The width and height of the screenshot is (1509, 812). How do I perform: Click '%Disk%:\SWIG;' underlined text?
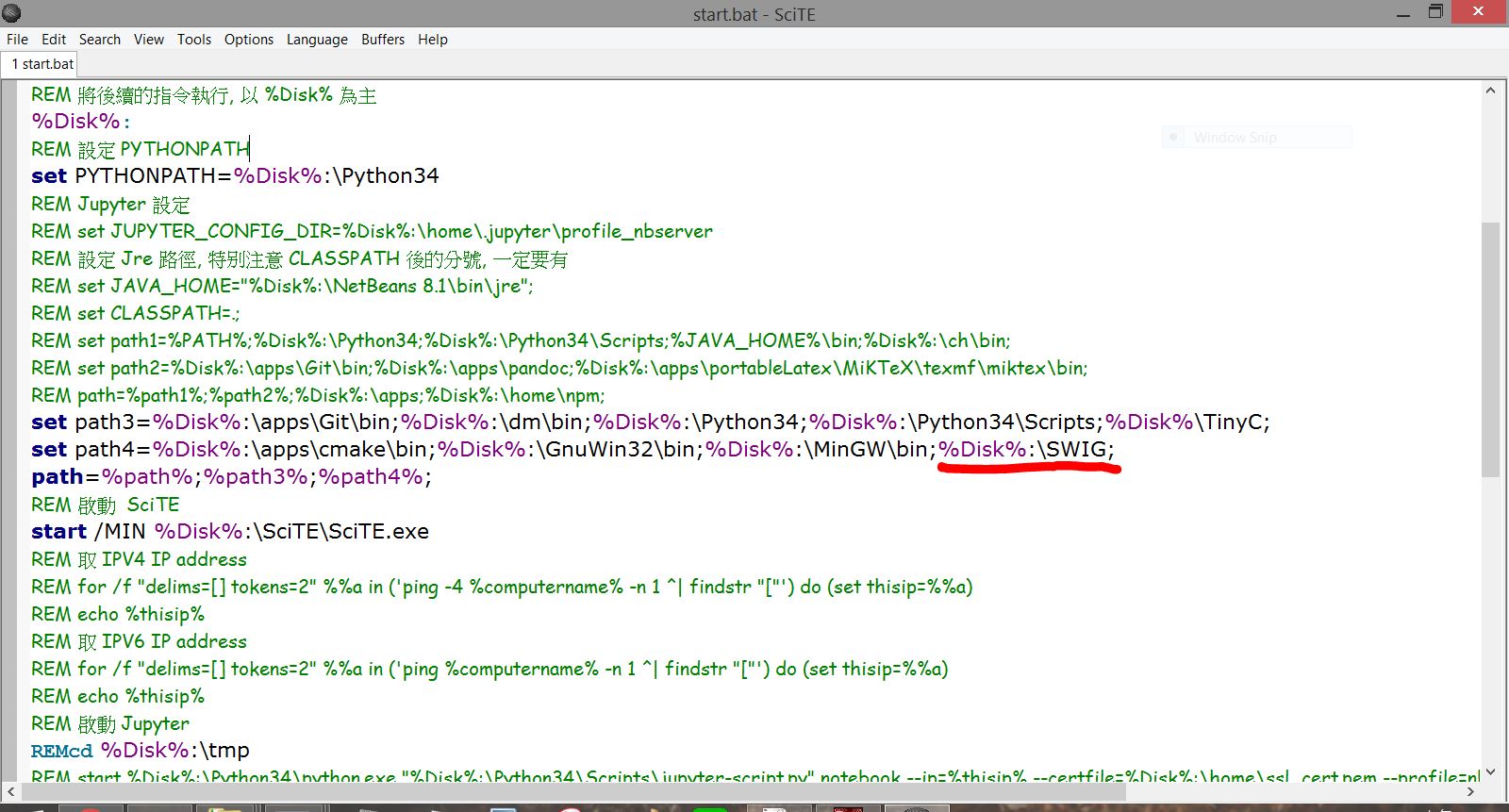pyautogui.click(x=1026, y=450)
